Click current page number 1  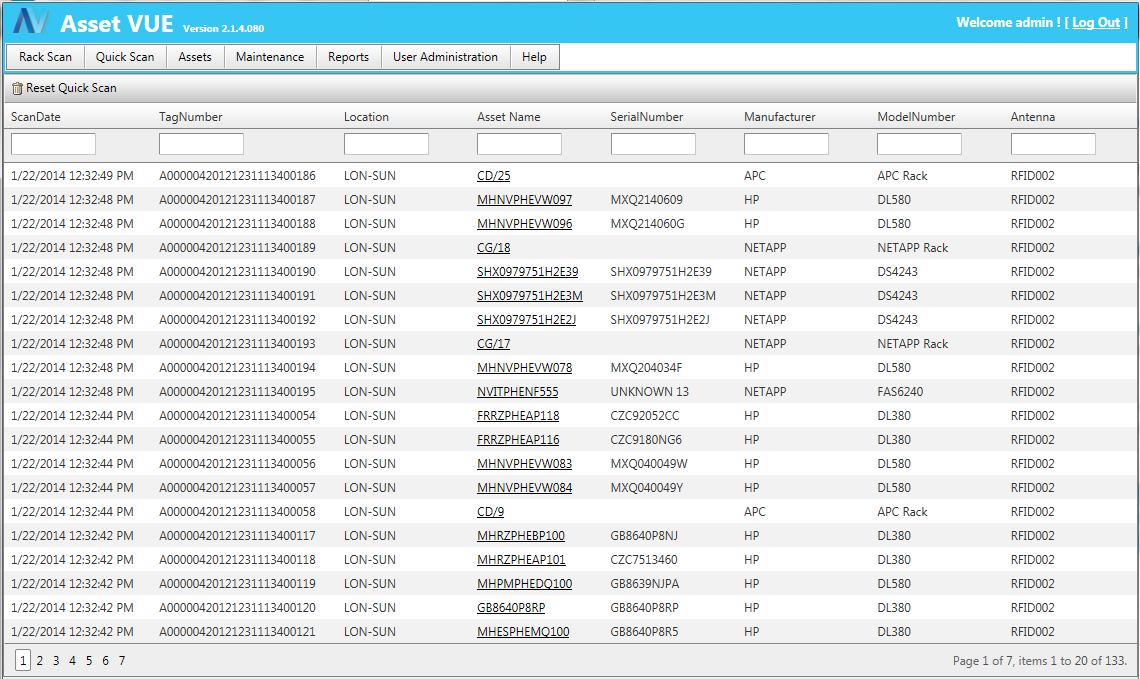coord(23,660)
